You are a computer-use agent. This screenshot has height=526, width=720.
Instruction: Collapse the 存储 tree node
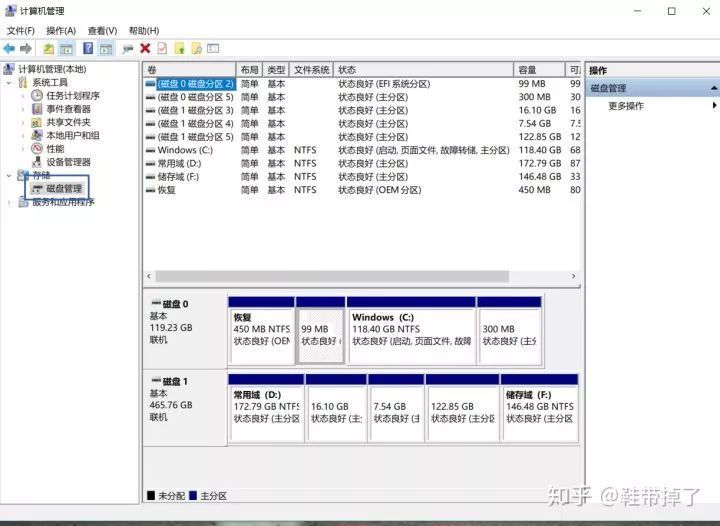coord(9,175)
